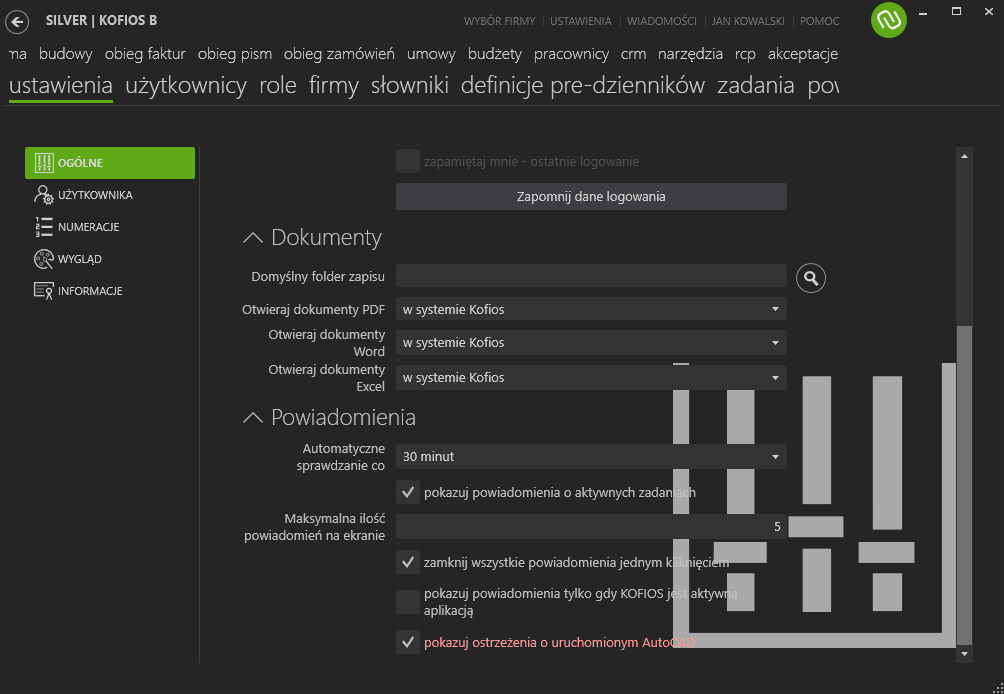Click the 'Domyślny folder zapisu' field
Image resolution: width=1004 pixels, height=694 pixels.
pos(591,276)
